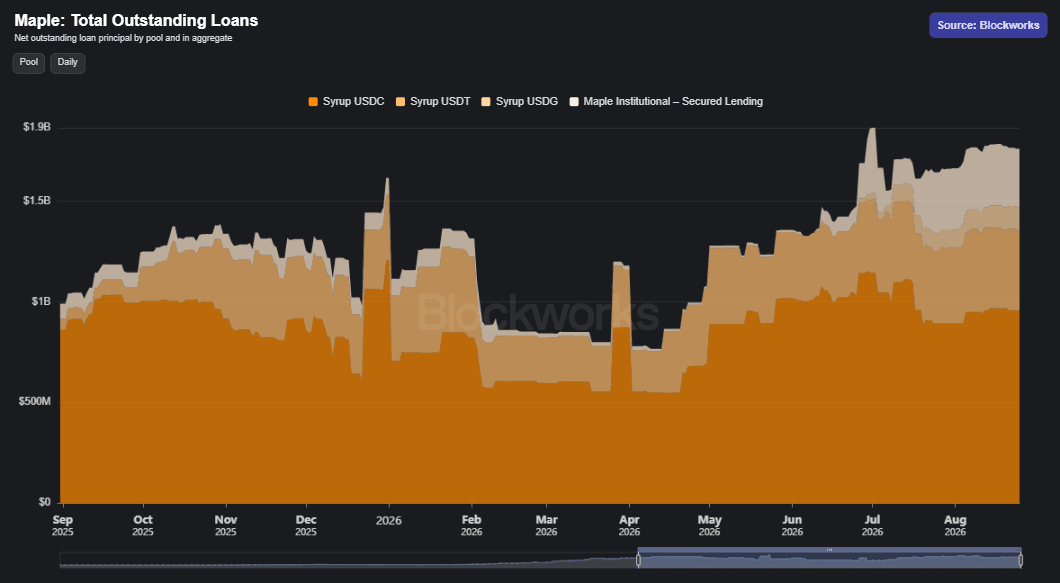The image size is (1060, 583).
Task: Click the $500M y-axis label
Action: tap(34, 401)
